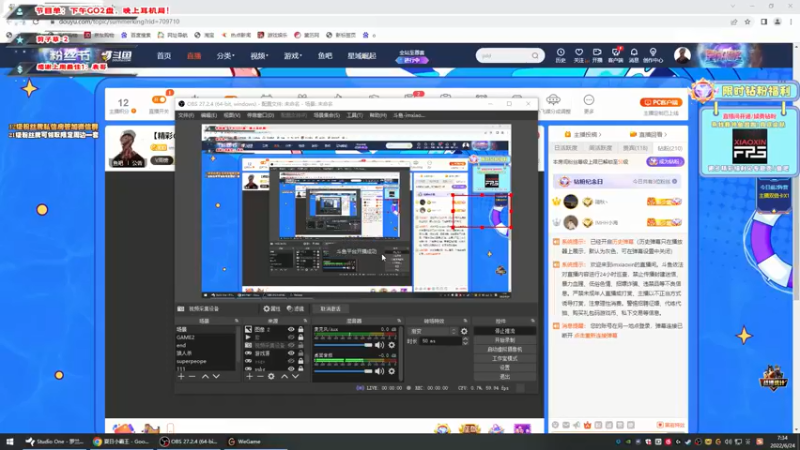Open OBS 工具(T) menu
This screenshot has height=450, width=800.
(x=355, y=115)
